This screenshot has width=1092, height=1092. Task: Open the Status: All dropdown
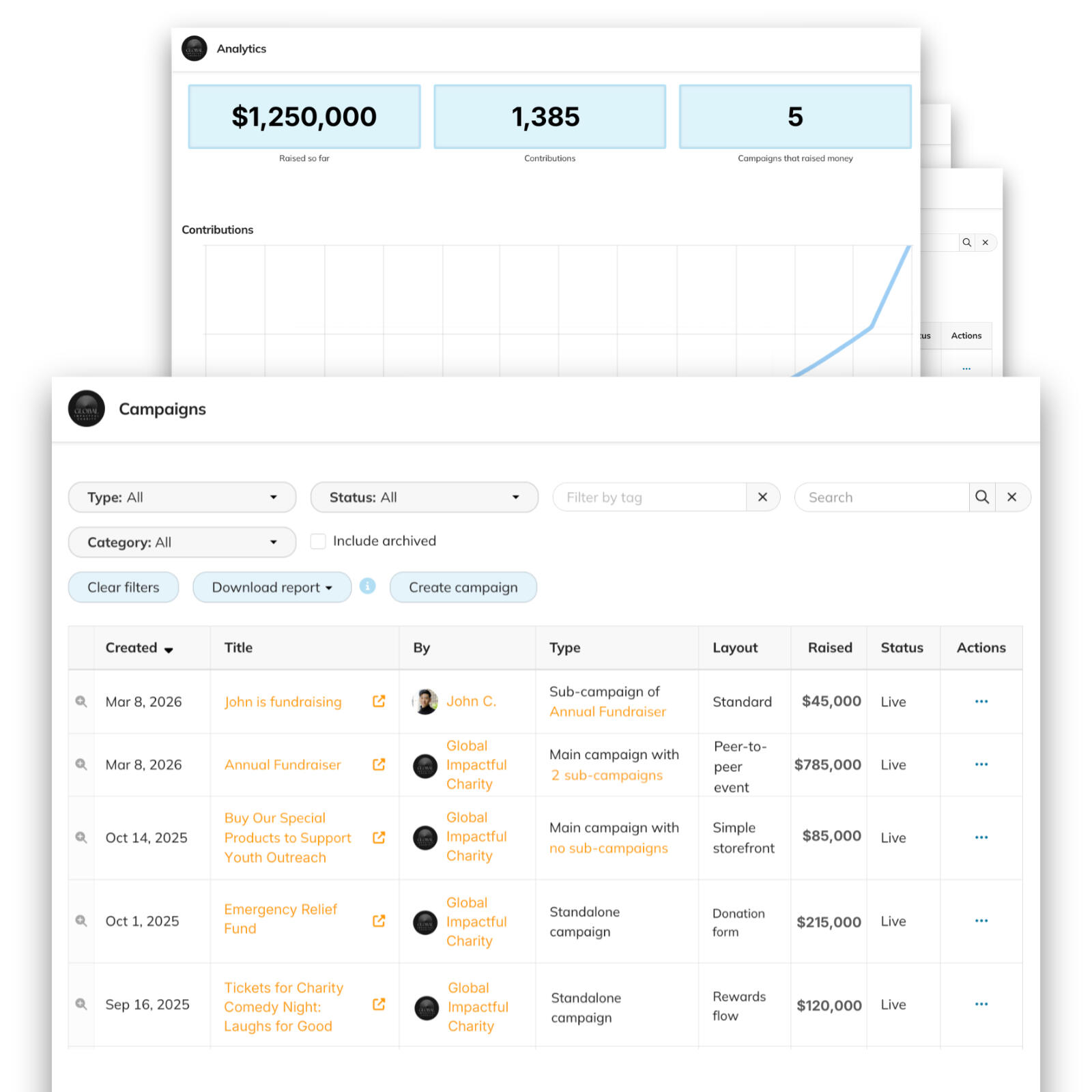pos(424,498)
